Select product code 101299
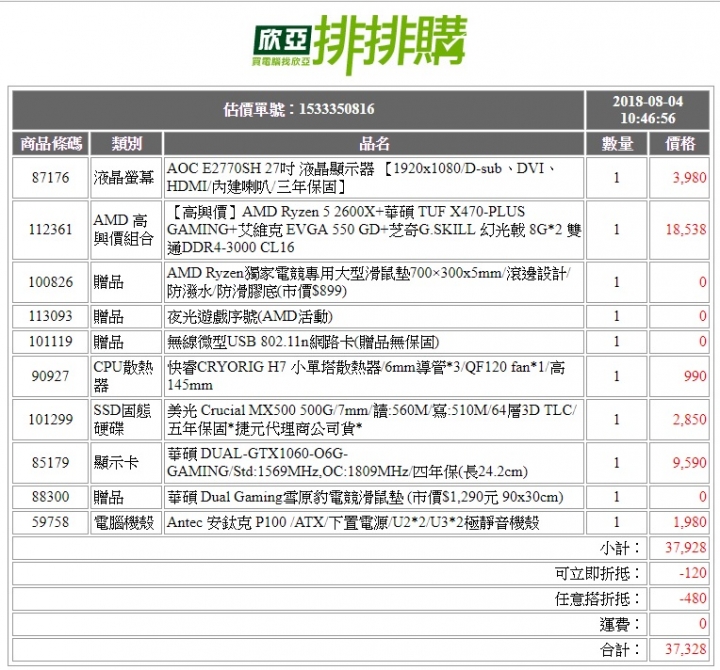720x670 pixels. (x=51, y=419)
